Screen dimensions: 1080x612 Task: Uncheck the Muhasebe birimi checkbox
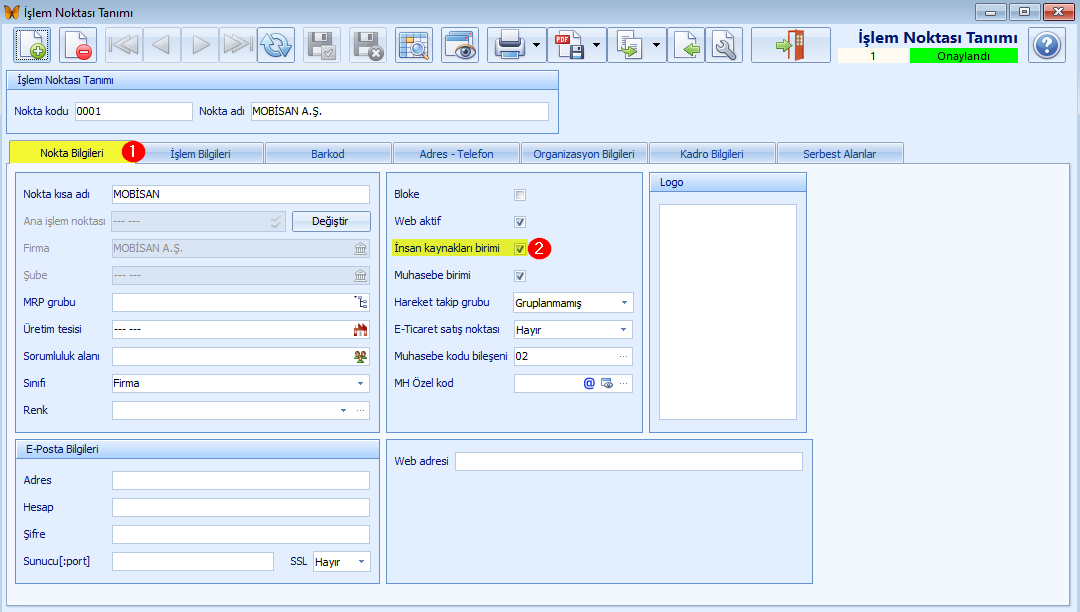(520, 276)
